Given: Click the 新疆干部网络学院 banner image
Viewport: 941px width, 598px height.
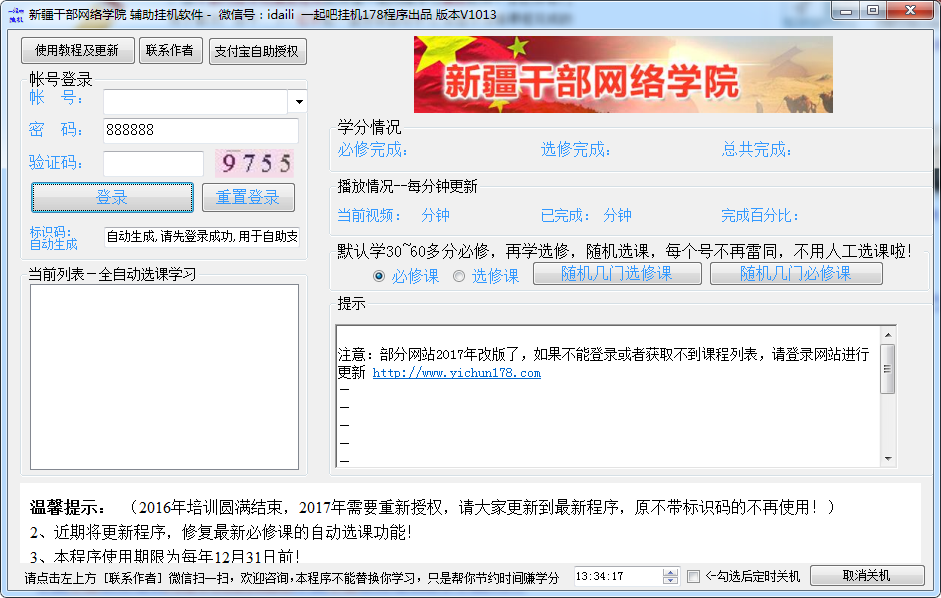Looking at the screenshot, I should coord(623,74).
